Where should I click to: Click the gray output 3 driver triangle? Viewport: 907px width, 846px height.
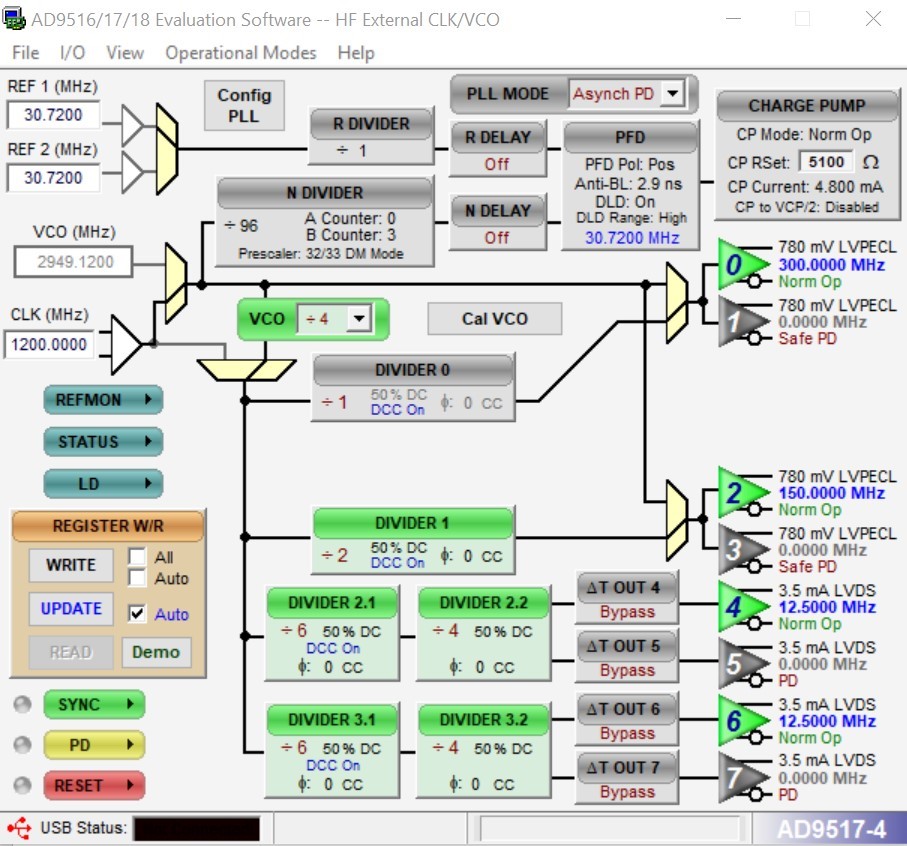[742, 549]
